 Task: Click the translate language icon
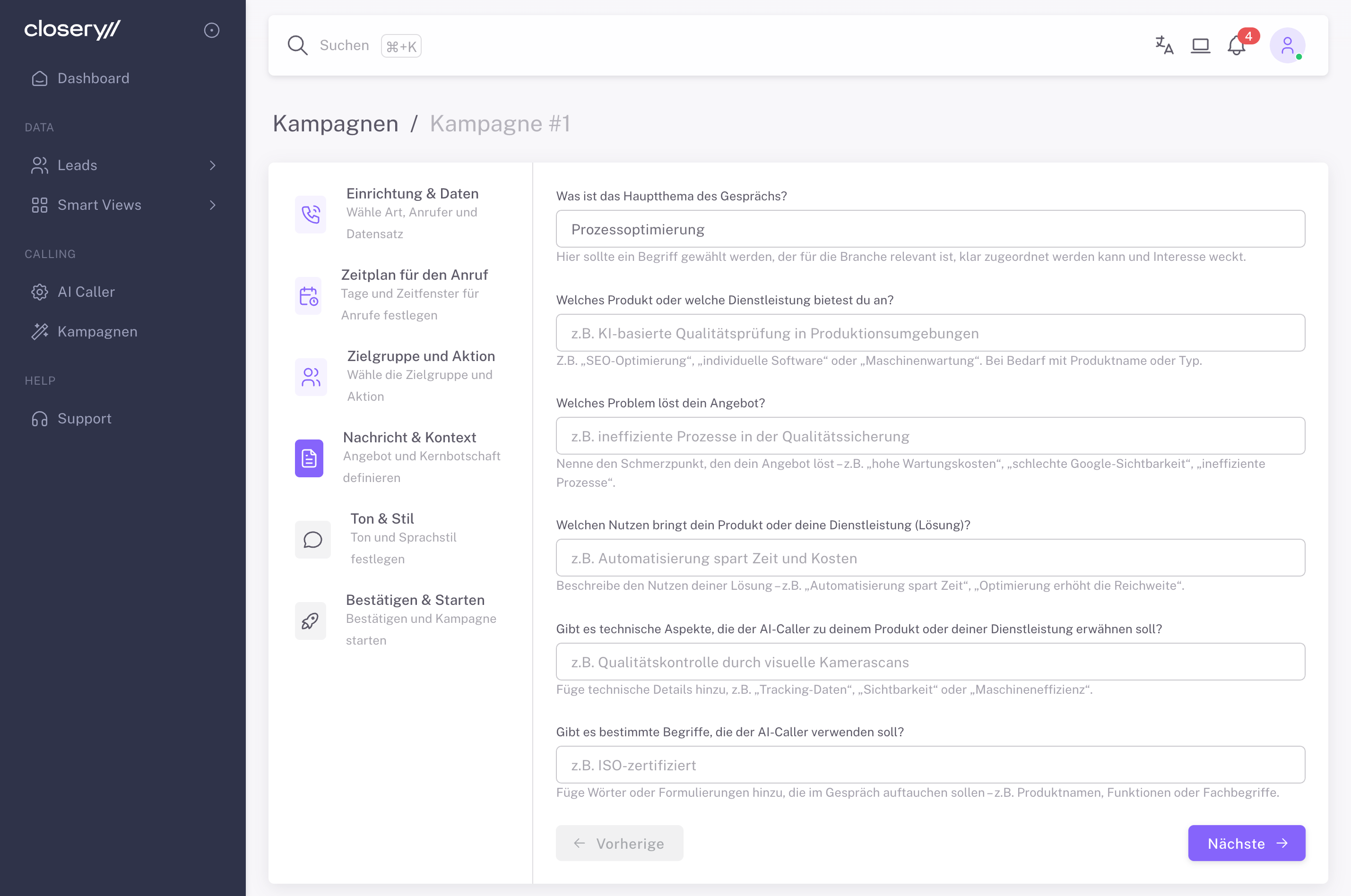click(x=1164, y=45)
